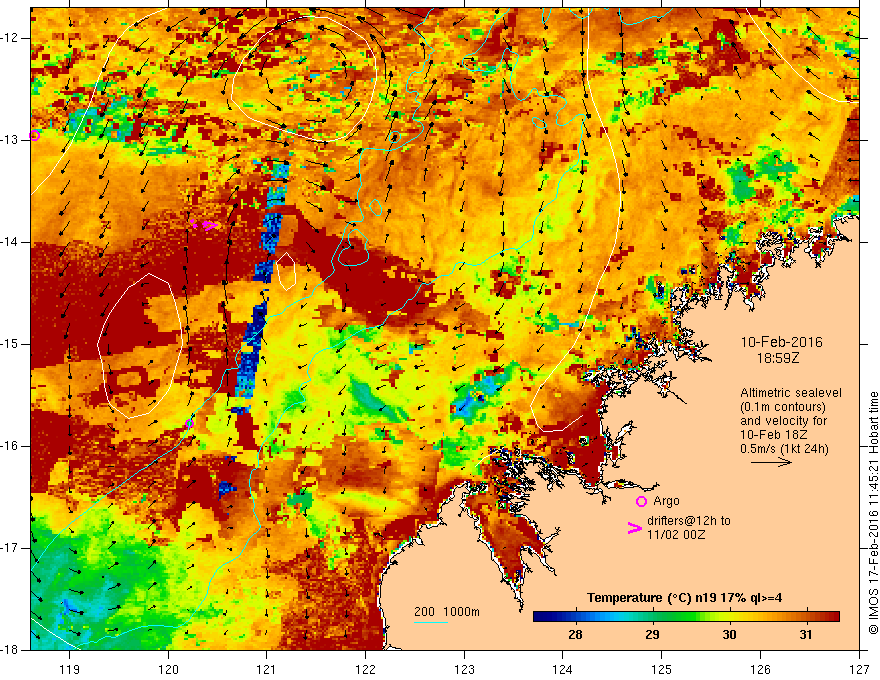Click the date text "10-Feb-2016"

pos(781,342)
